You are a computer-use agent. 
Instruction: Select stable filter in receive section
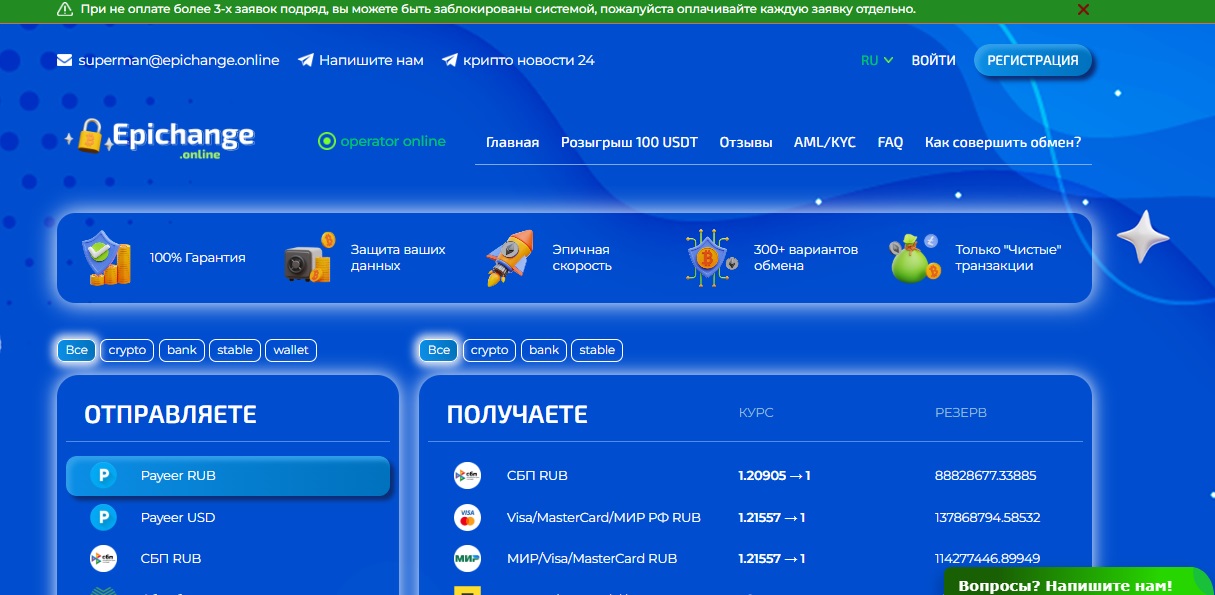pos(597,350)
